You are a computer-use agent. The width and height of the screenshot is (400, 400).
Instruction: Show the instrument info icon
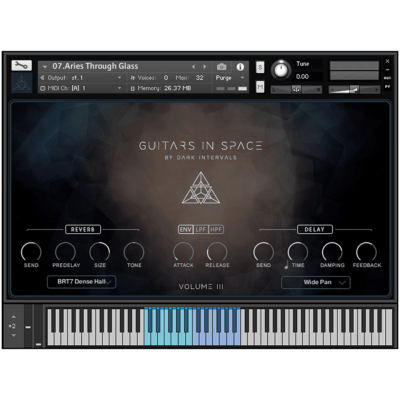click(x=240, y=67)
